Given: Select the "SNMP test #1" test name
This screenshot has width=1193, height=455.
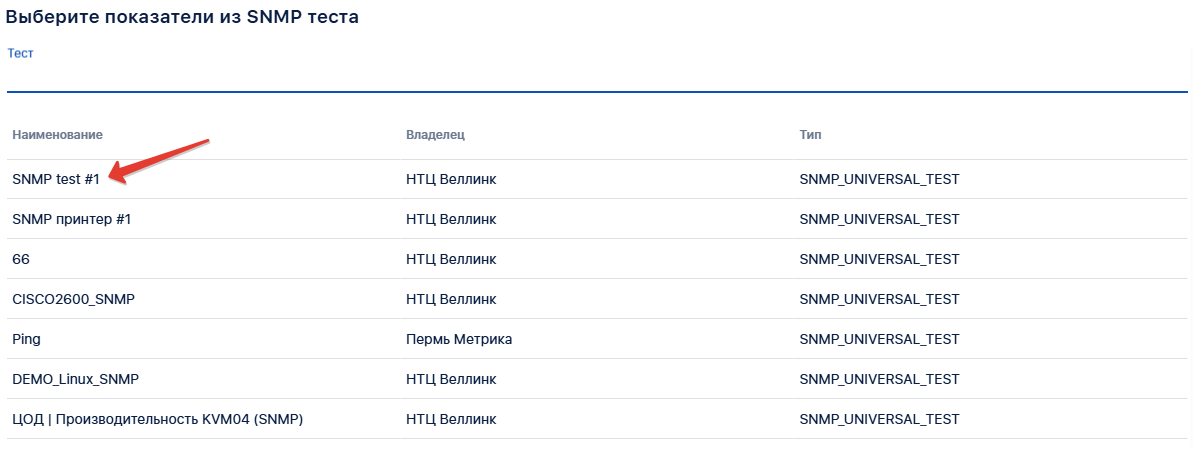Looking at the screenshot, I should (56, 179).
